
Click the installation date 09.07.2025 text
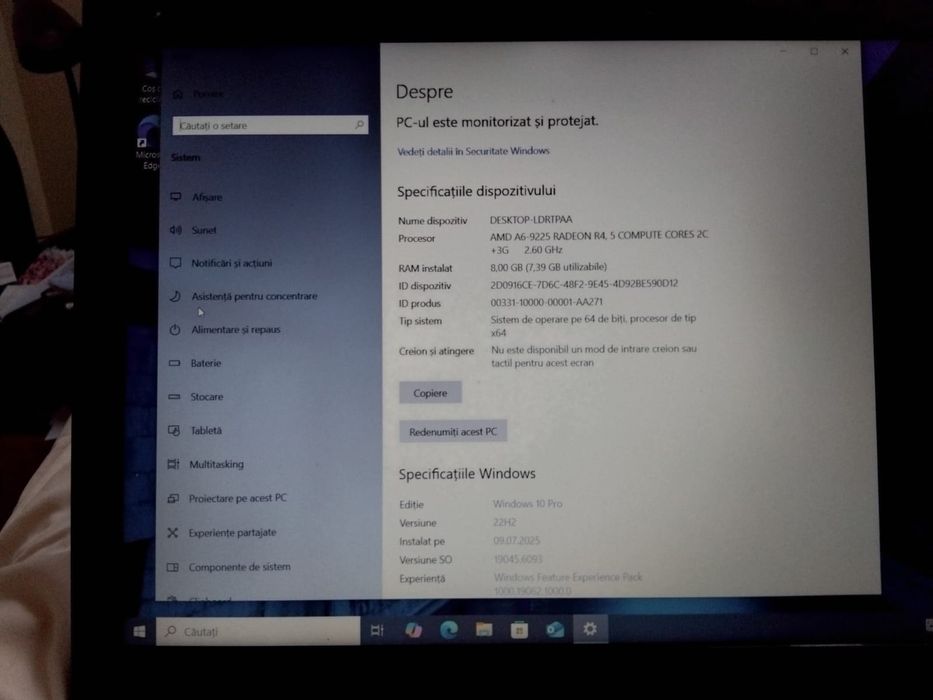(516, 540)
